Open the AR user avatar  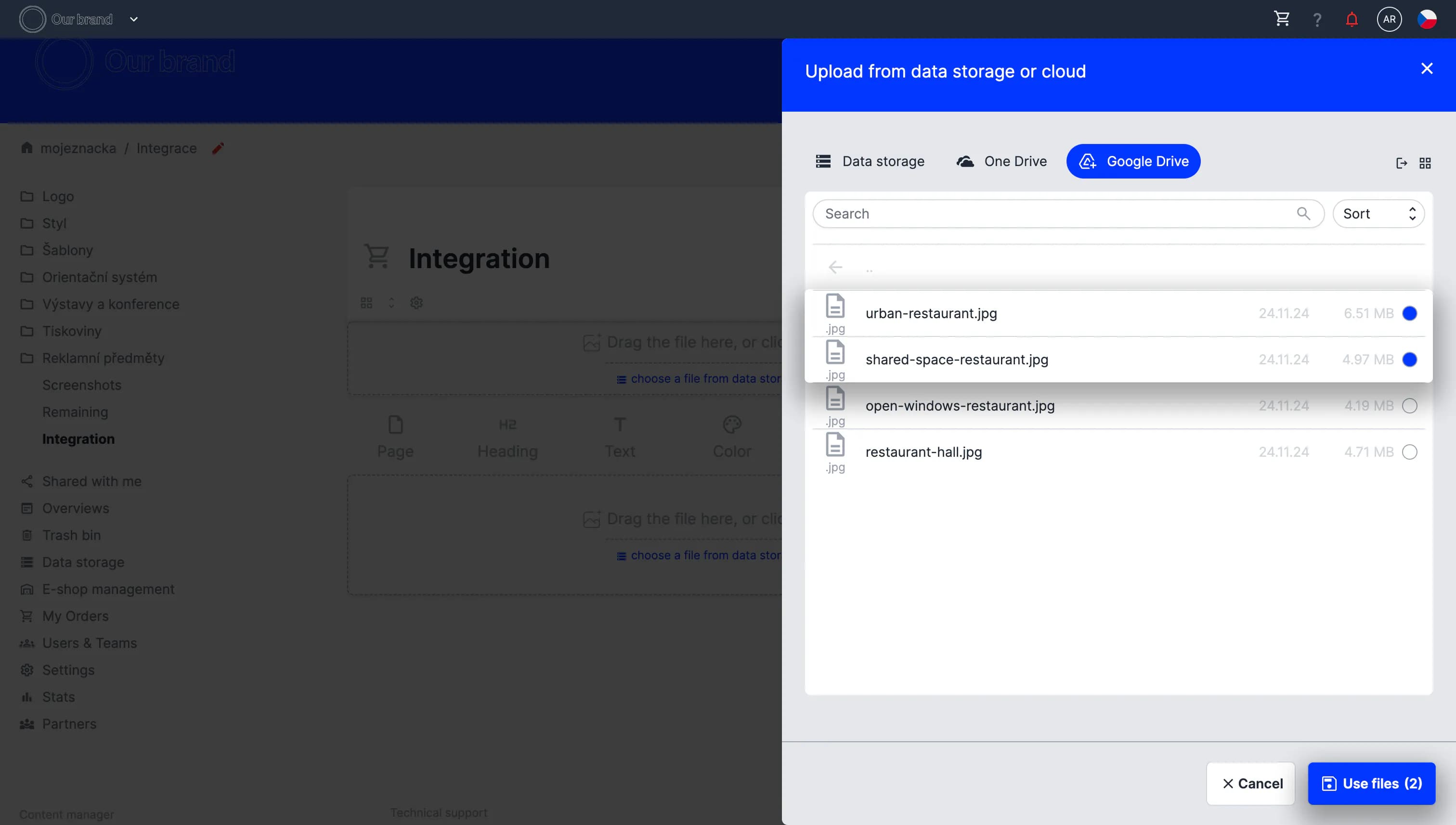point(1389,19)
